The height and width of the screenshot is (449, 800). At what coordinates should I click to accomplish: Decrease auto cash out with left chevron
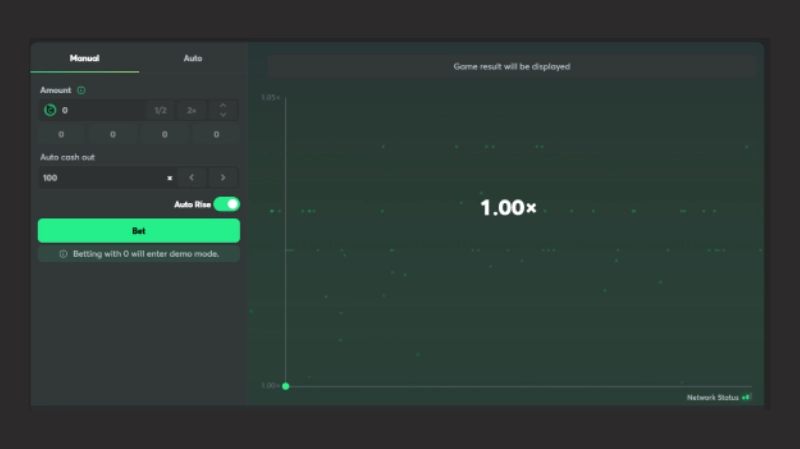(192, 178)
